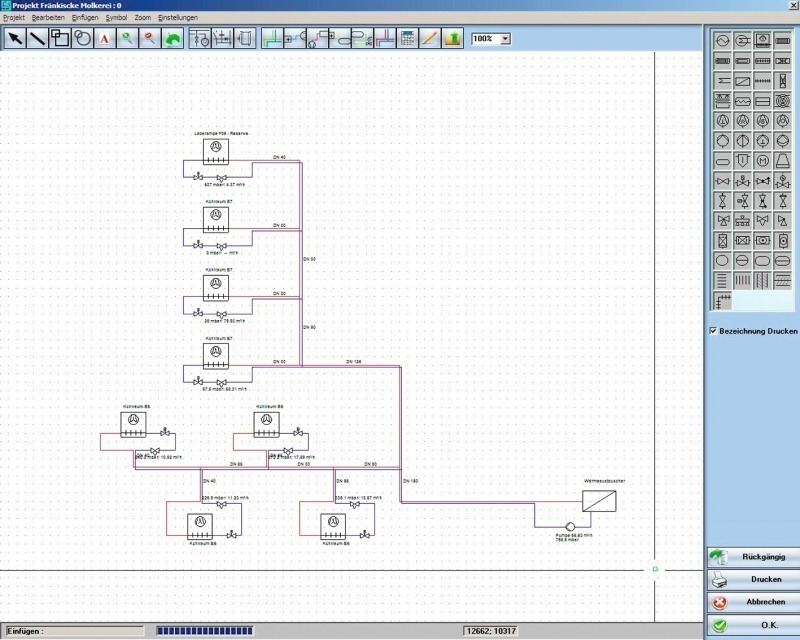Pick the shield with letter I symbol
Viewport: 800px width, 640px height.
[x=742, y=161]
